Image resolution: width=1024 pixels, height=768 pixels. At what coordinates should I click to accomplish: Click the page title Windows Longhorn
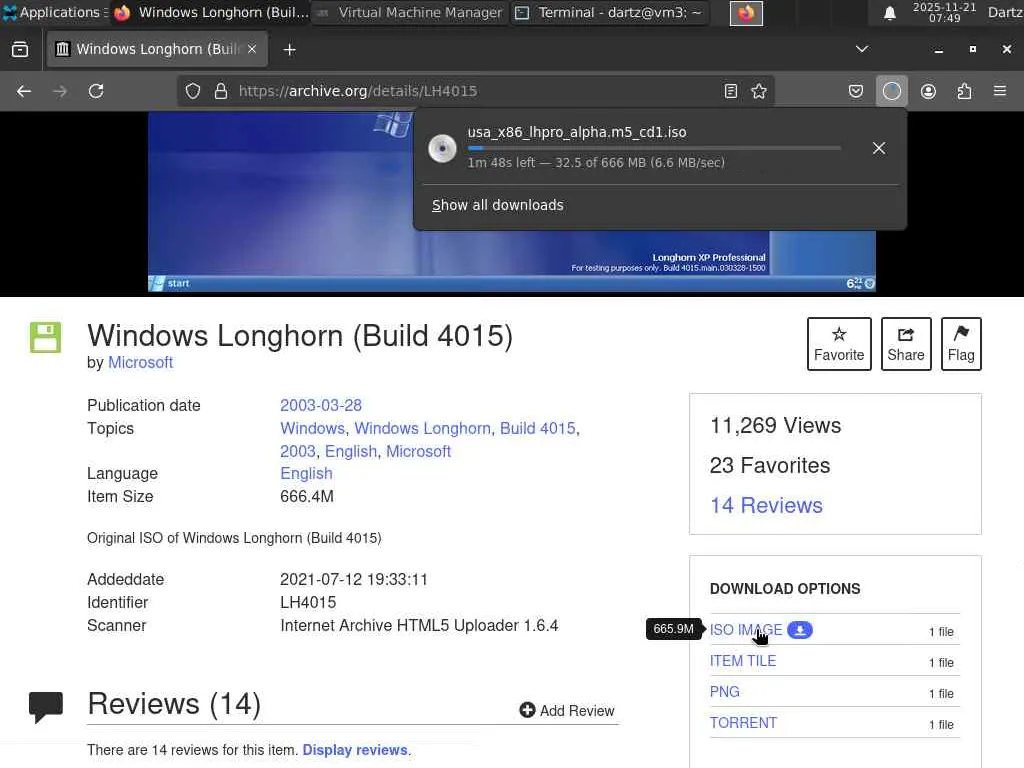tap(300, 336)
